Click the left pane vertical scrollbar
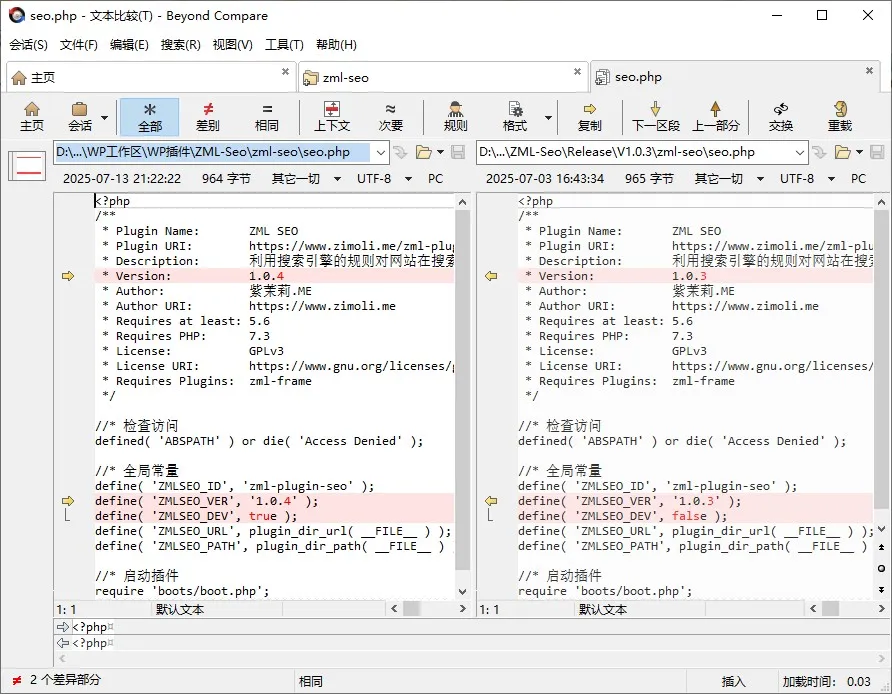 (x=462, y=390)
